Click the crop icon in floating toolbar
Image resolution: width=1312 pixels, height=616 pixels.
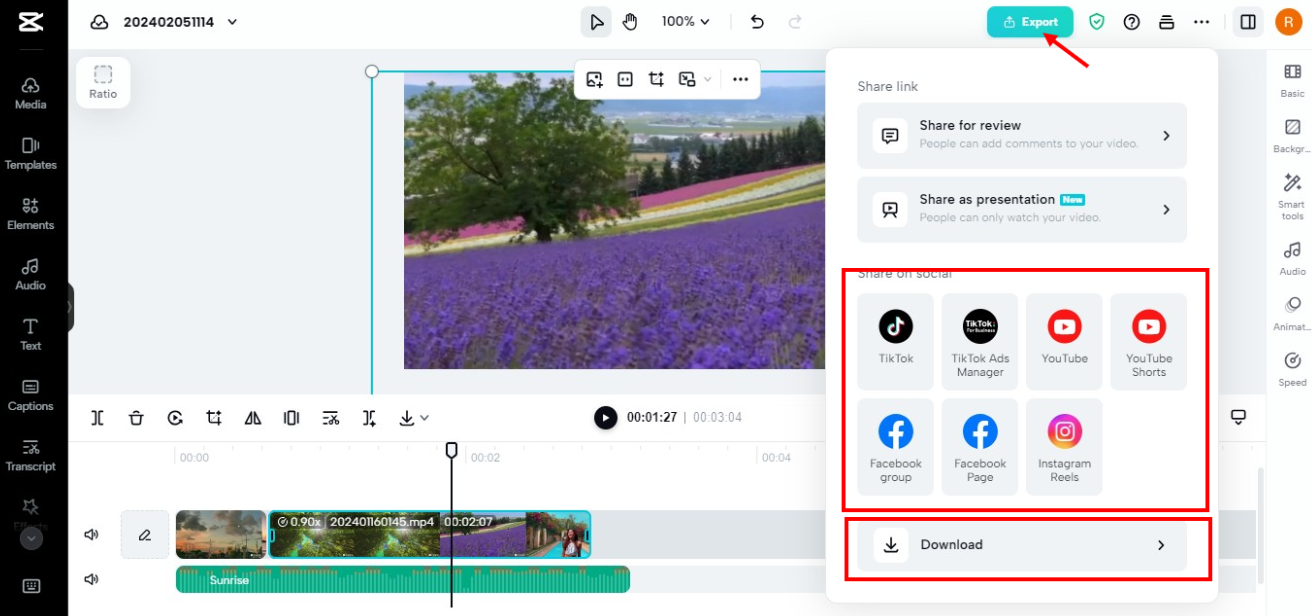click(x=656, y=79)
